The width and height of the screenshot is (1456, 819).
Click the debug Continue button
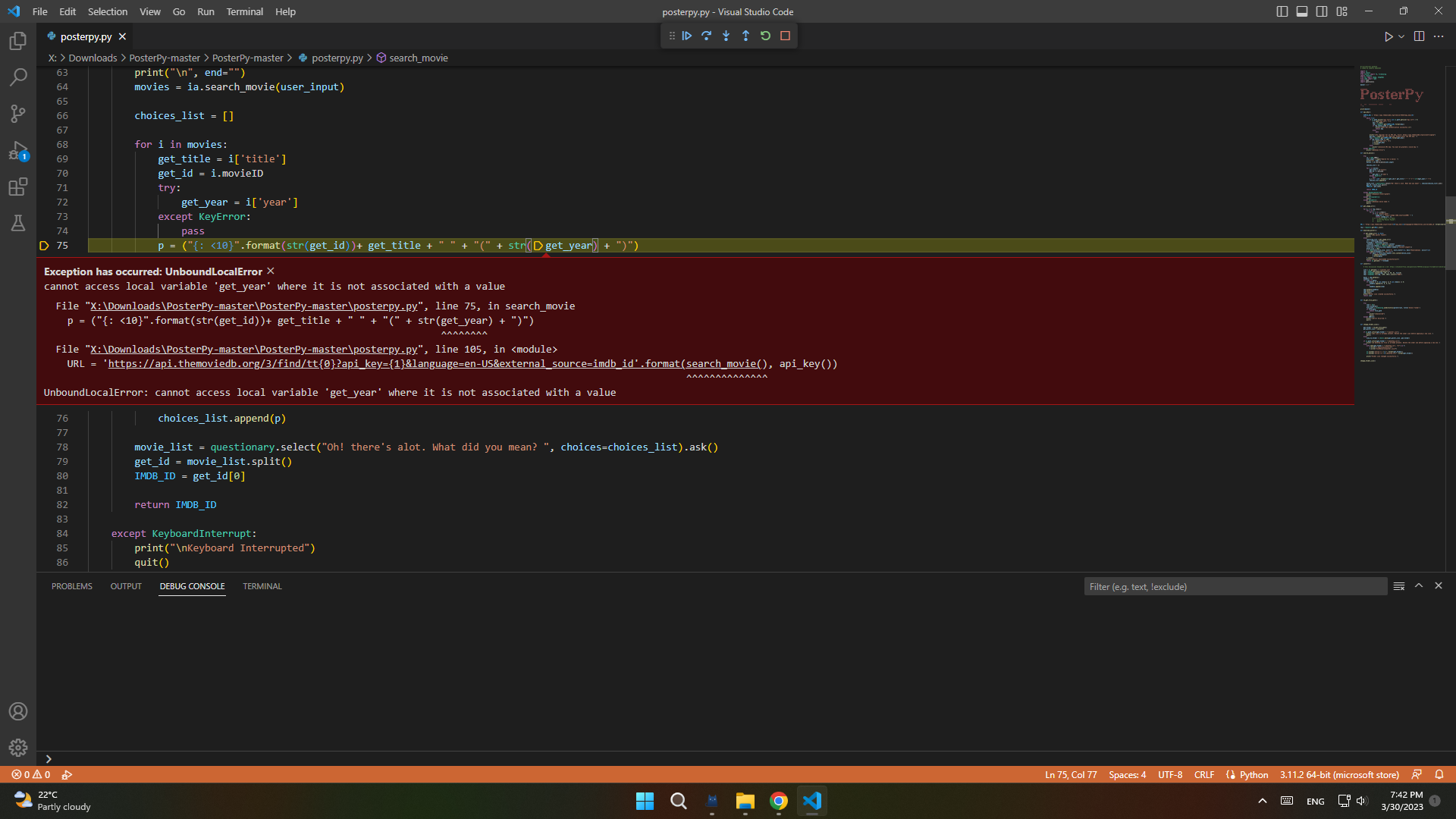pos(686,36)
